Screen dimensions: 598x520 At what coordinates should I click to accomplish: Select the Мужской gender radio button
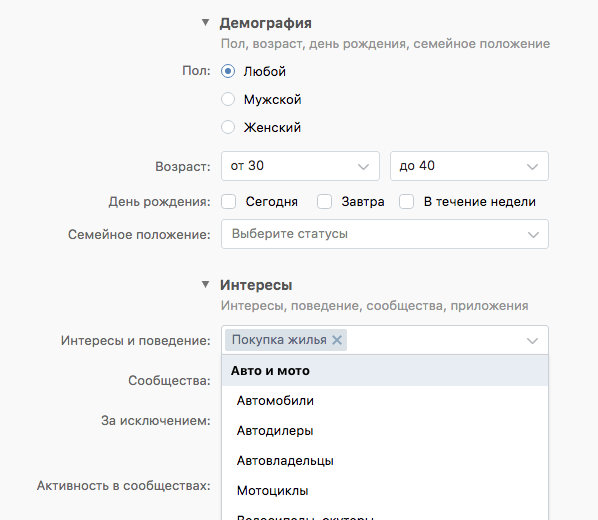(228, 99)
